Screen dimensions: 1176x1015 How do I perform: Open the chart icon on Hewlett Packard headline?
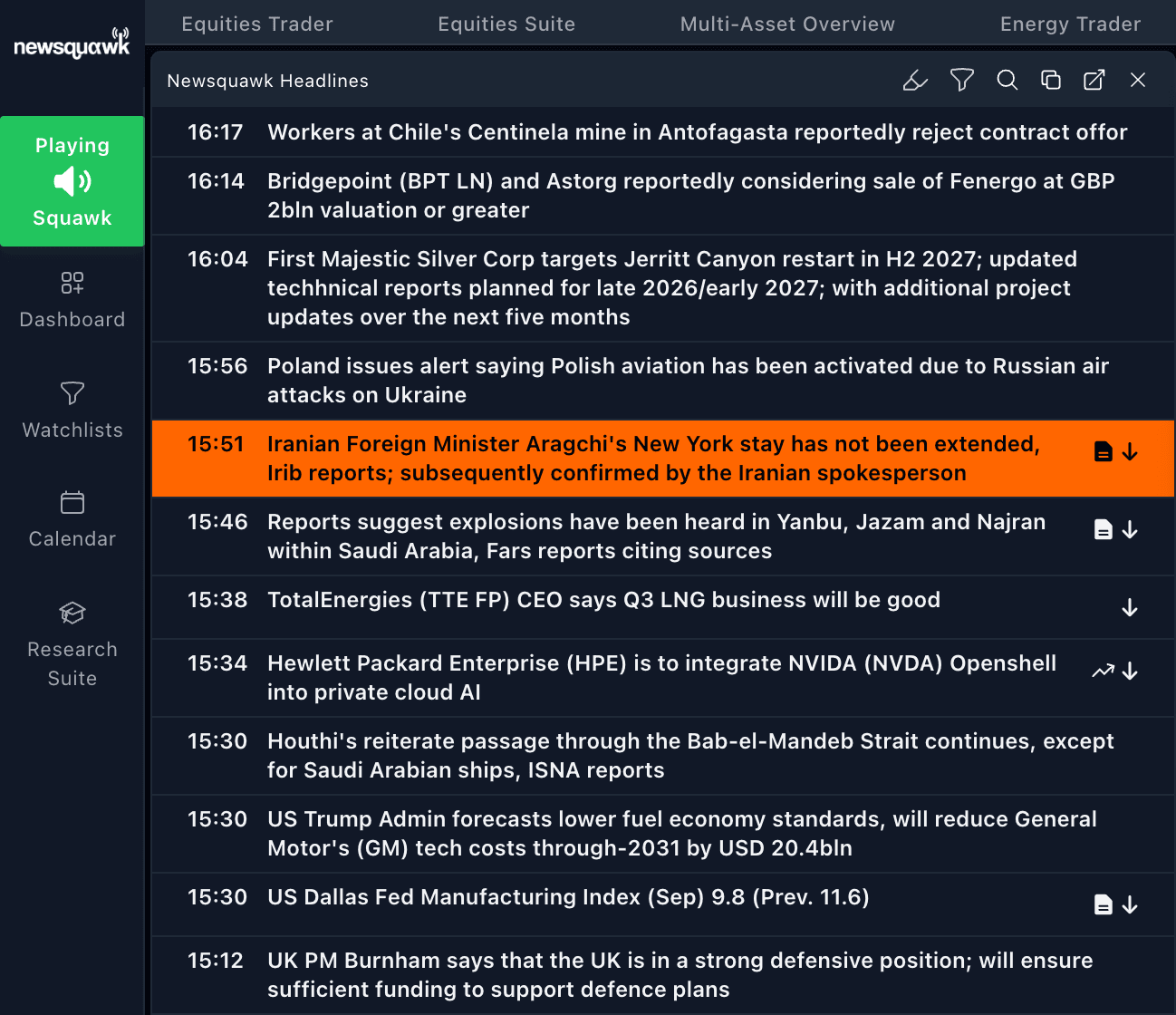tap(1103, 671)
